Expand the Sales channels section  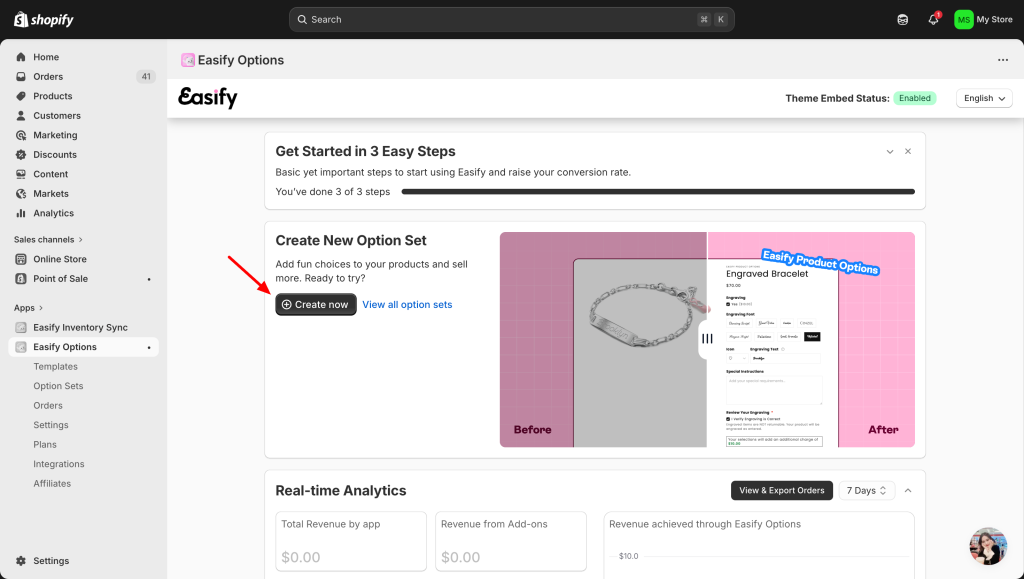point(48,240)
